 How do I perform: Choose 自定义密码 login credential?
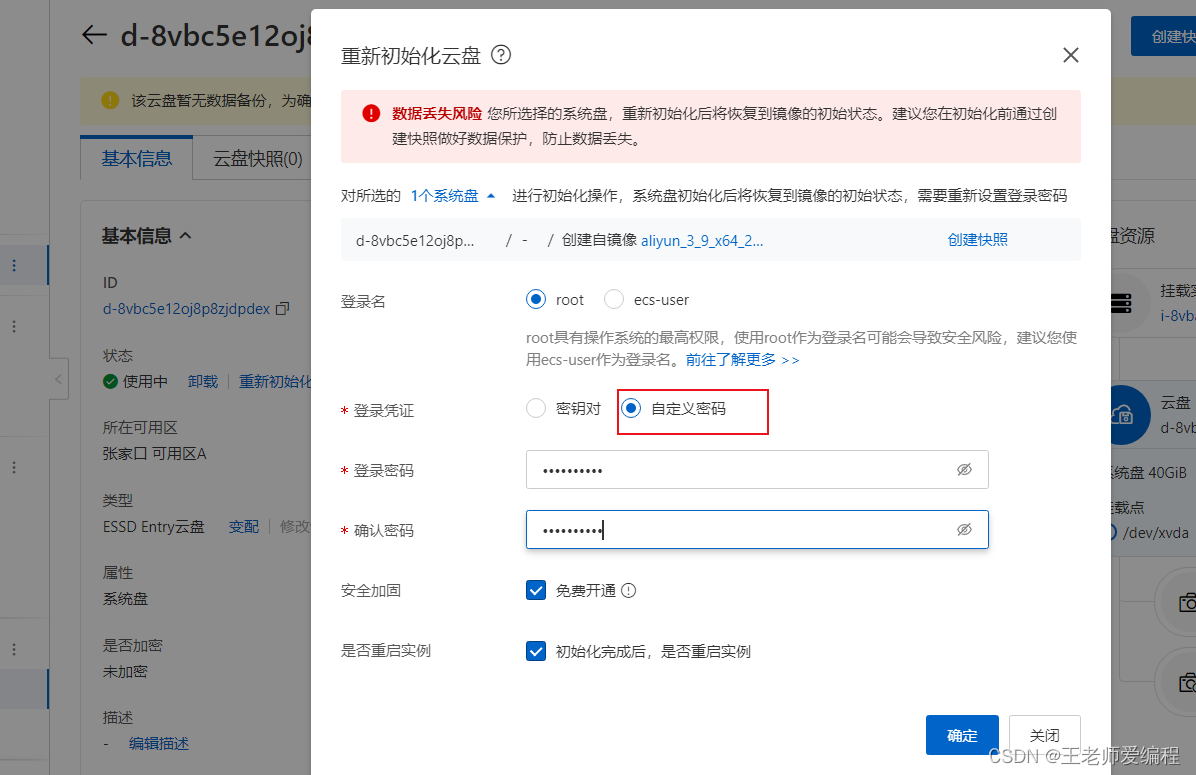click(631, 409)
